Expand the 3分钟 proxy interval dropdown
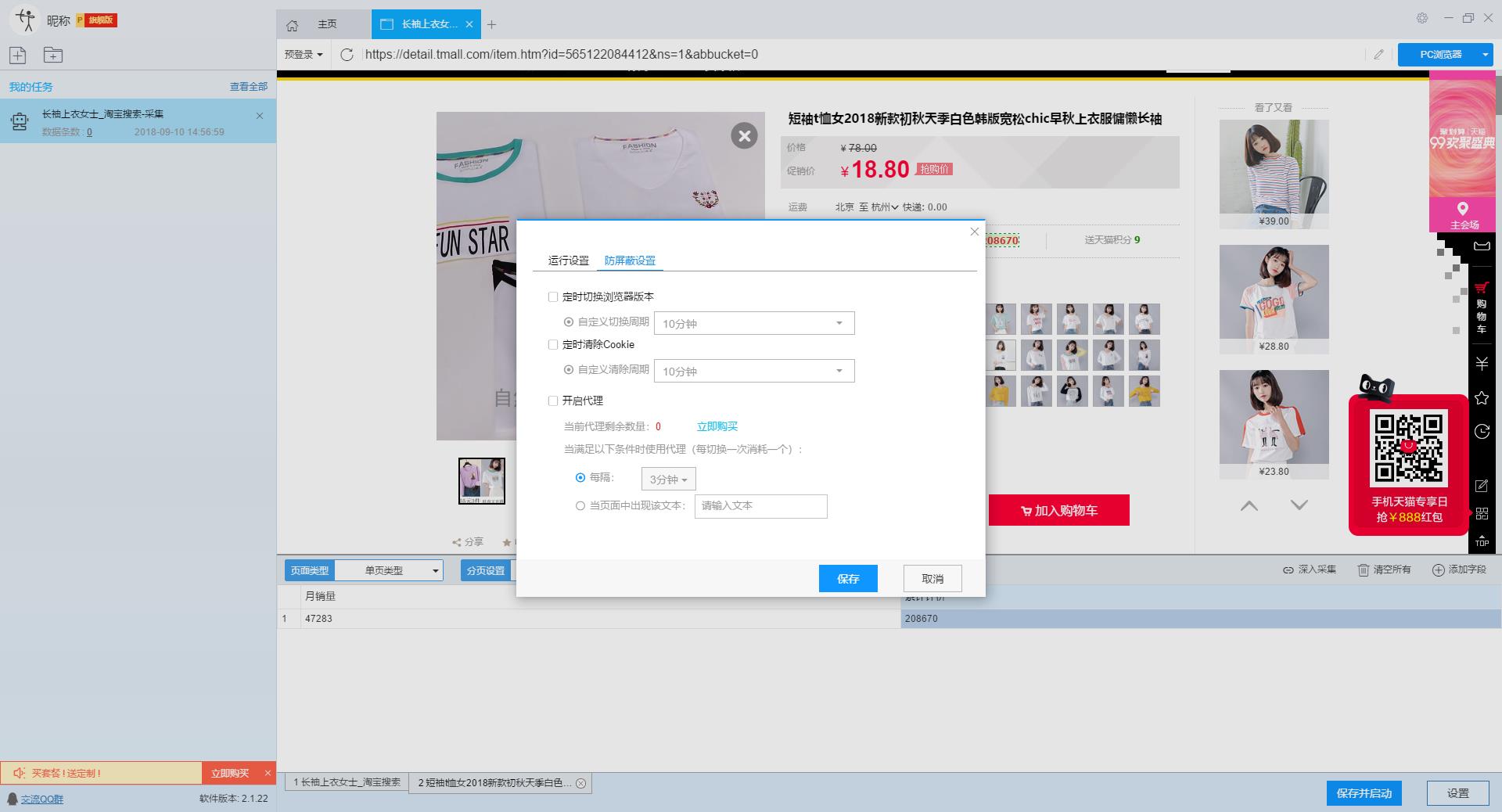The width and height of the screenshot is (1502, 812). tap(668, 480)
